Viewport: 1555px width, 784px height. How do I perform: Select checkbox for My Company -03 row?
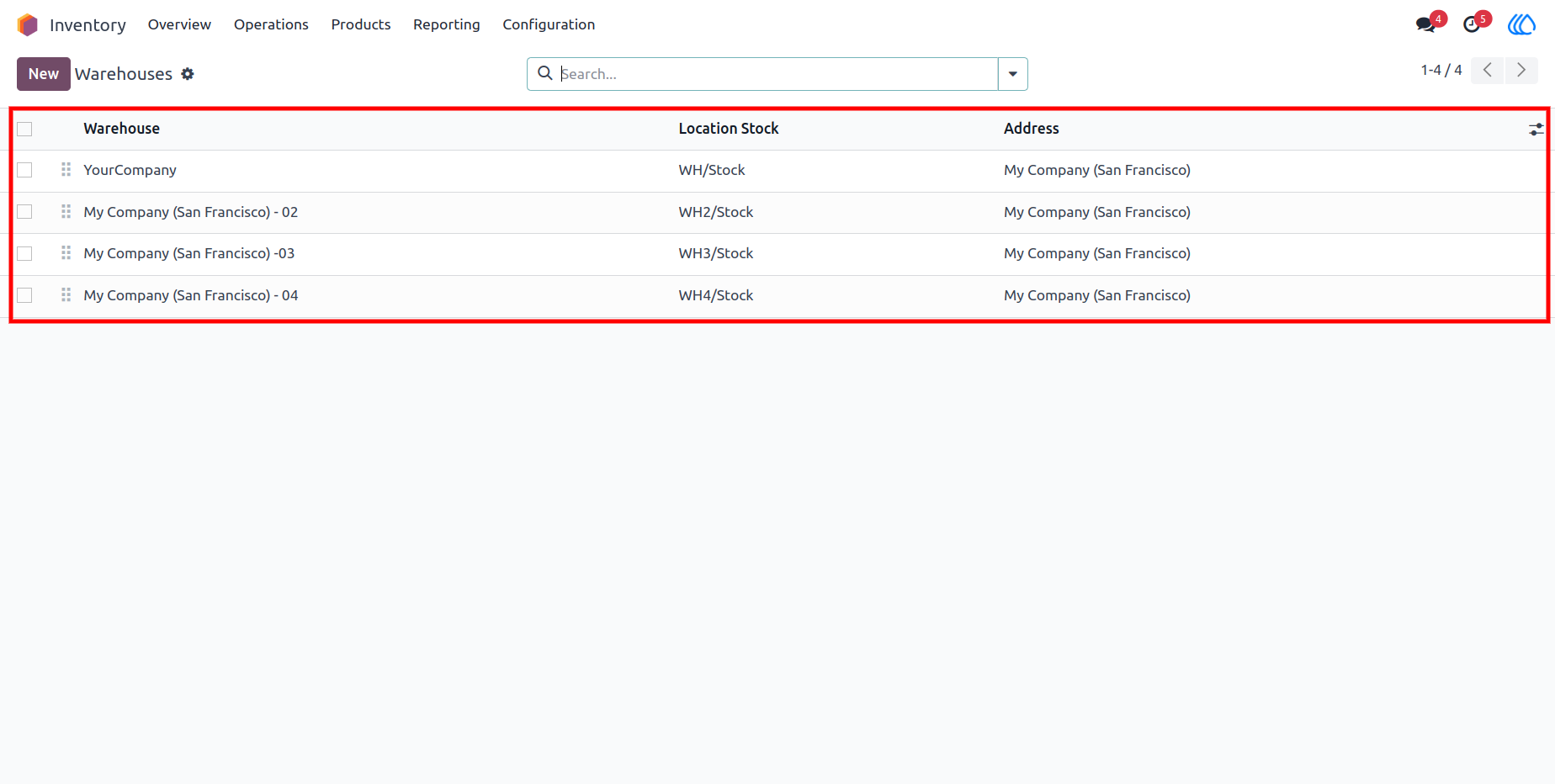click(x=24, y=253)
